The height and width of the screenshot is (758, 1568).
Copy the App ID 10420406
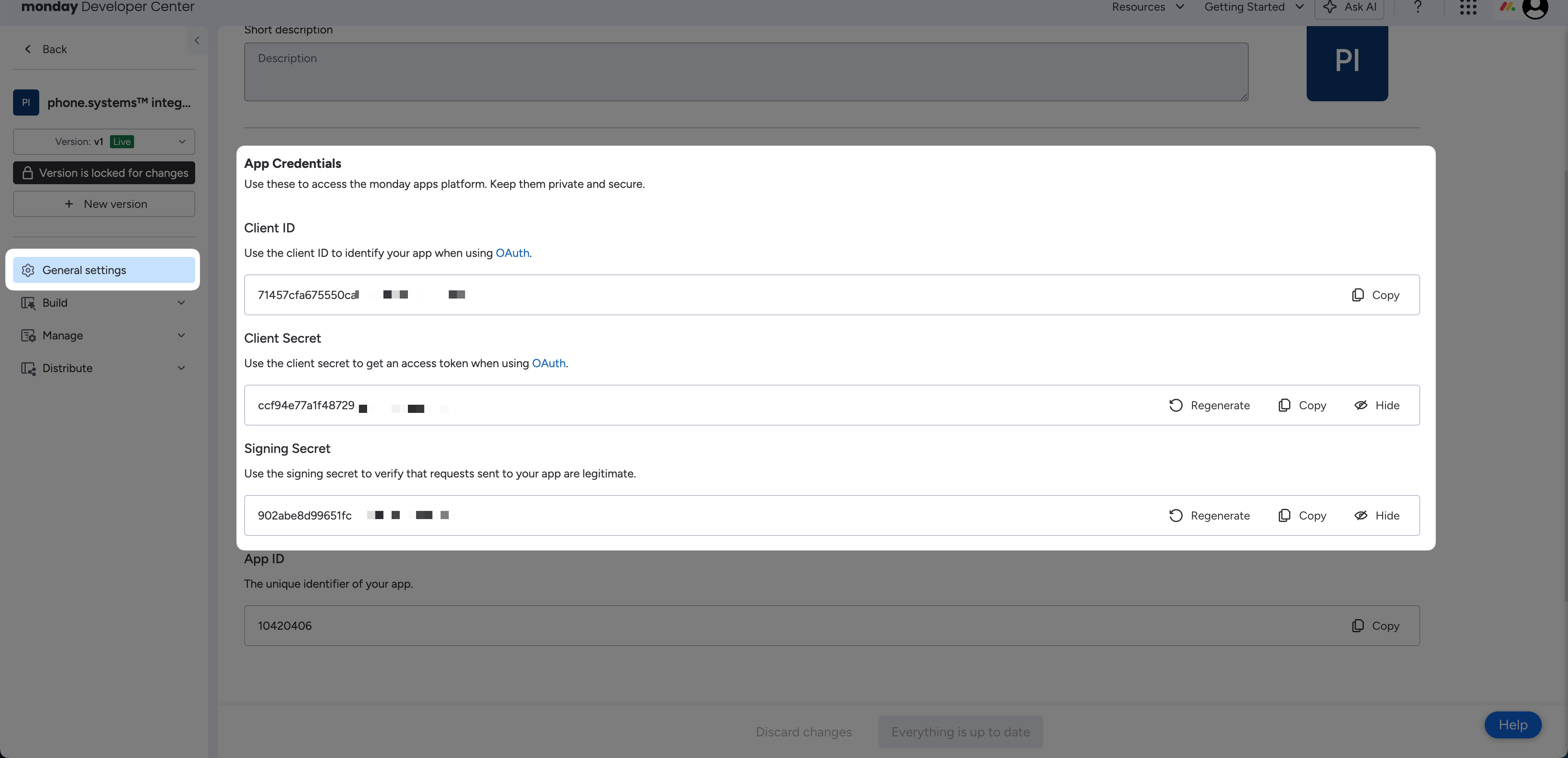[x=1376, y=626]
